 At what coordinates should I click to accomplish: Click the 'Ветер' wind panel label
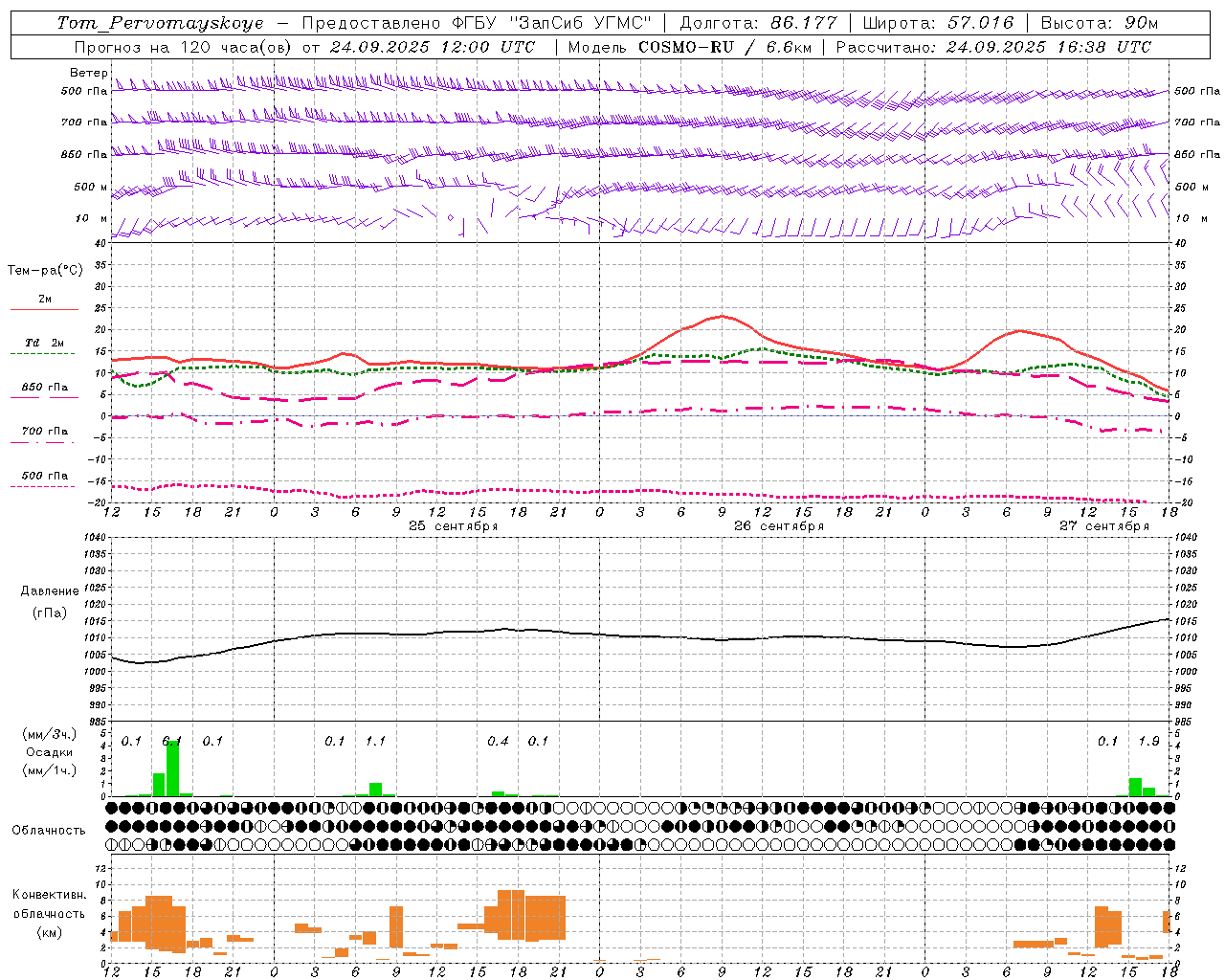(x=88, y=73)
